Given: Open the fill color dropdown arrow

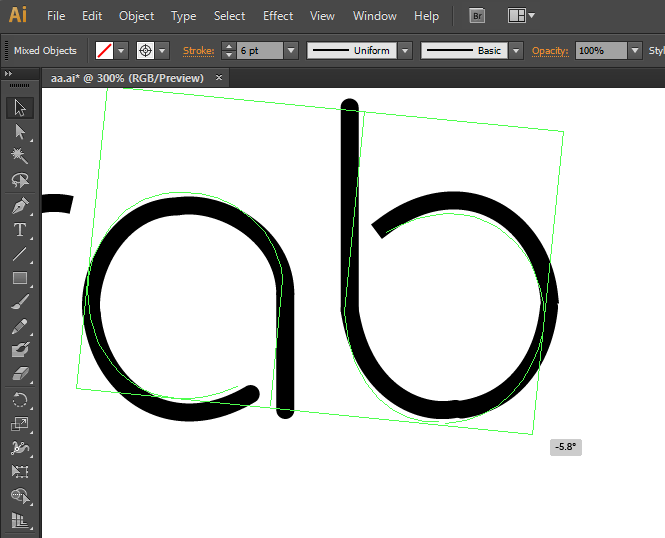Looking at the screenshot, I should [121, 51].
